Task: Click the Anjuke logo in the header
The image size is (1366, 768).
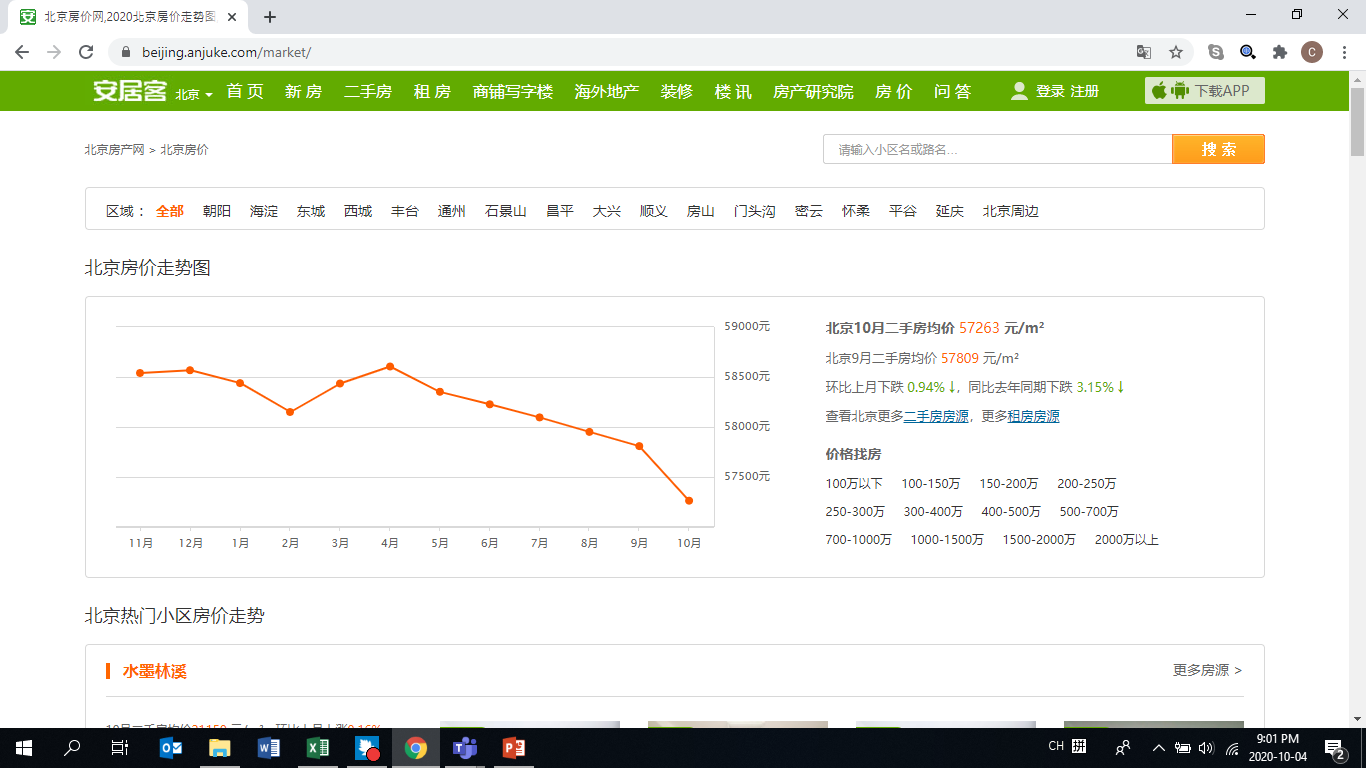Action: 130,91
